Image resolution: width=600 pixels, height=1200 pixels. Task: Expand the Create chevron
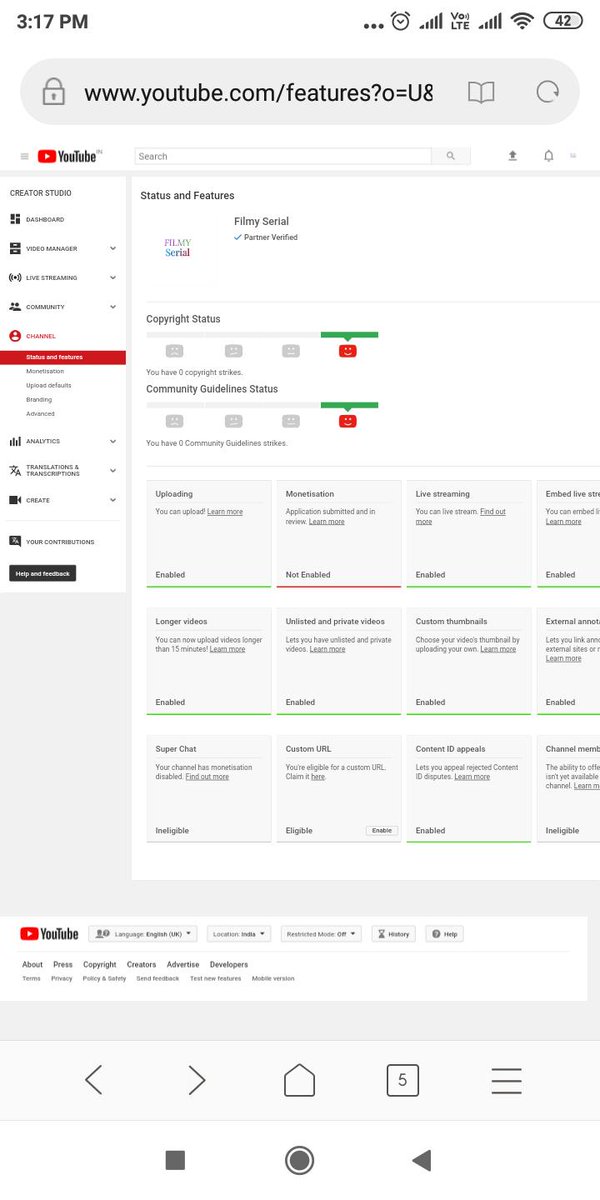(113, 500)
